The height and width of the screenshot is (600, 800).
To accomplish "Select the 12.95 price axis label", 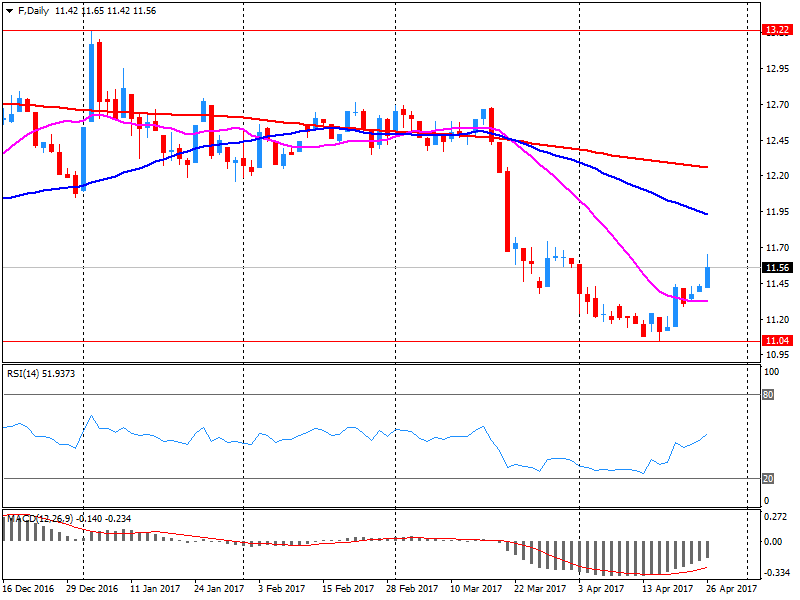I will [x=777, y=69].
